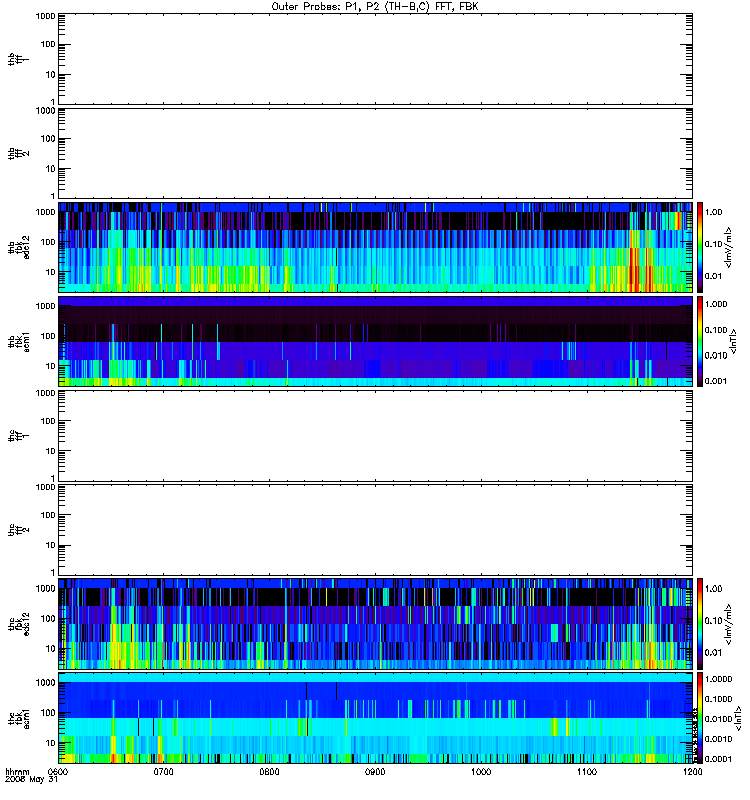Click the "0.0010" color bar tick value
The height and width of the screenshot is (800, 750).
pyautogui.click(x=718, y=739)
